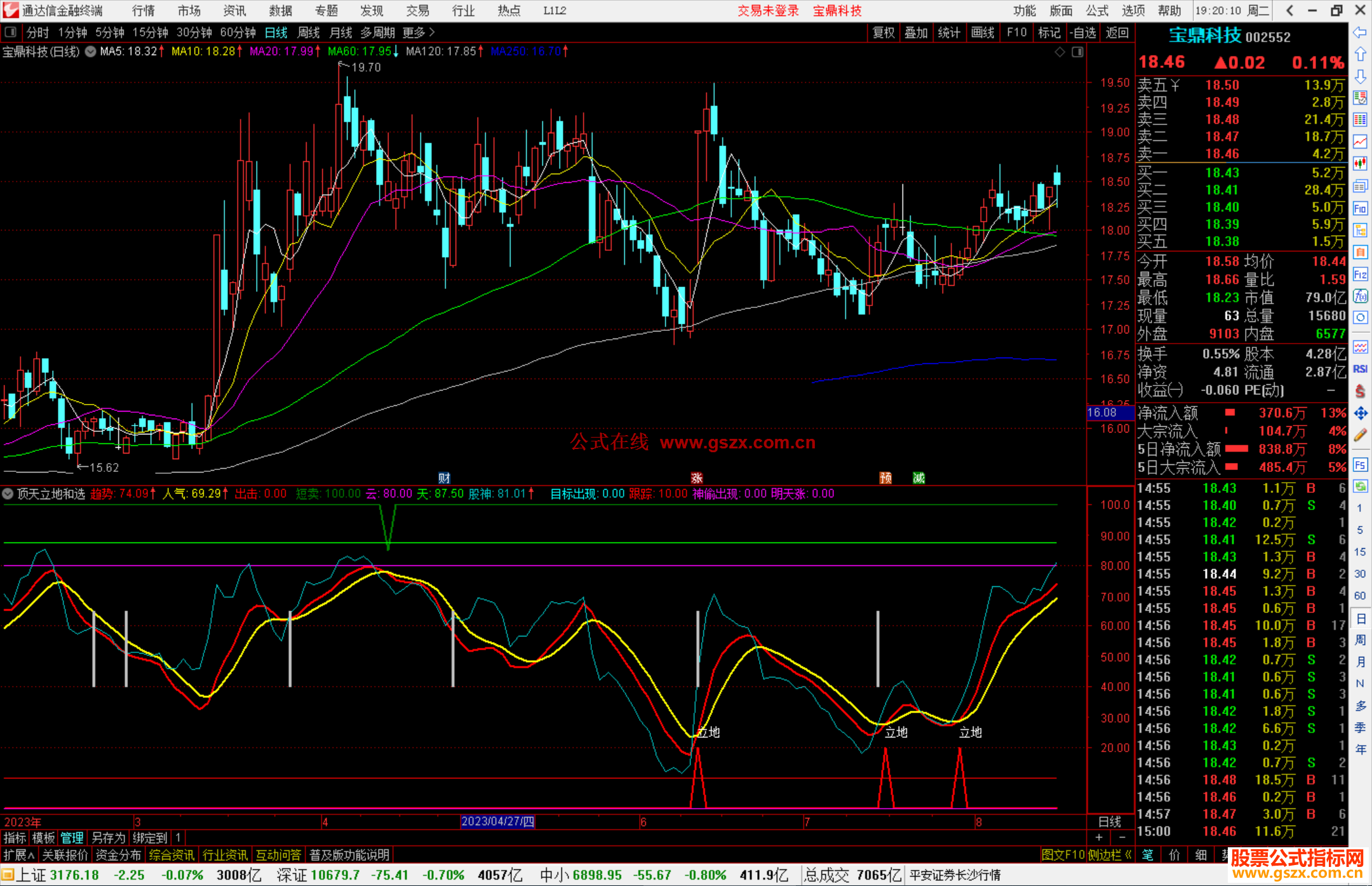The image size is (1372, 886).
Task: Toggle the left panel icon before 分时
Action: (11, 32)
